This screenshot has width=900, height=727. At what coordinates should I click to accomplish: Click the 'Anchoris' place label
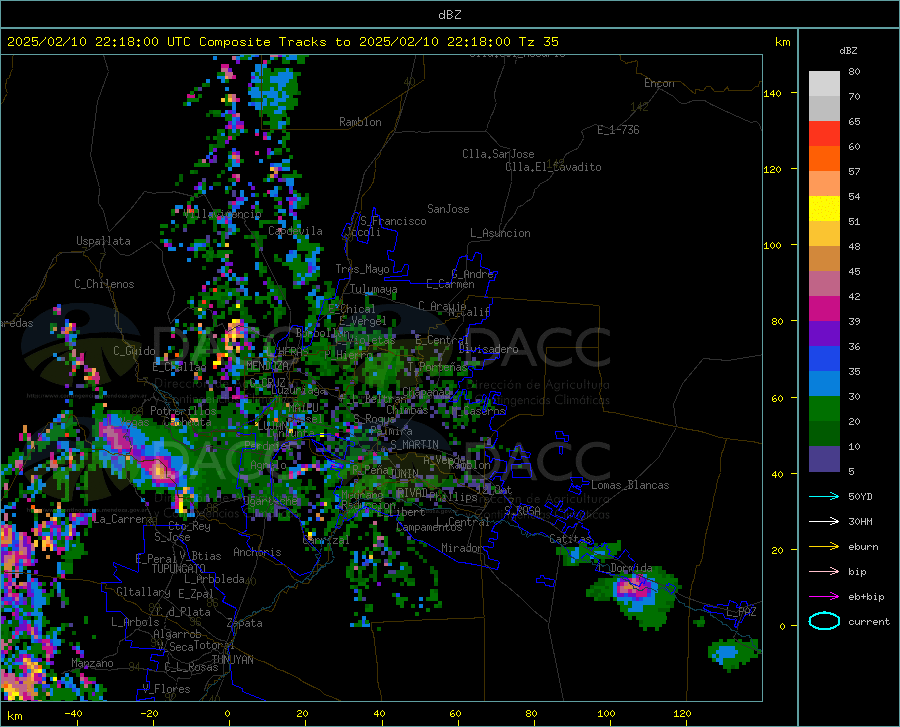(x=257, y=552)
